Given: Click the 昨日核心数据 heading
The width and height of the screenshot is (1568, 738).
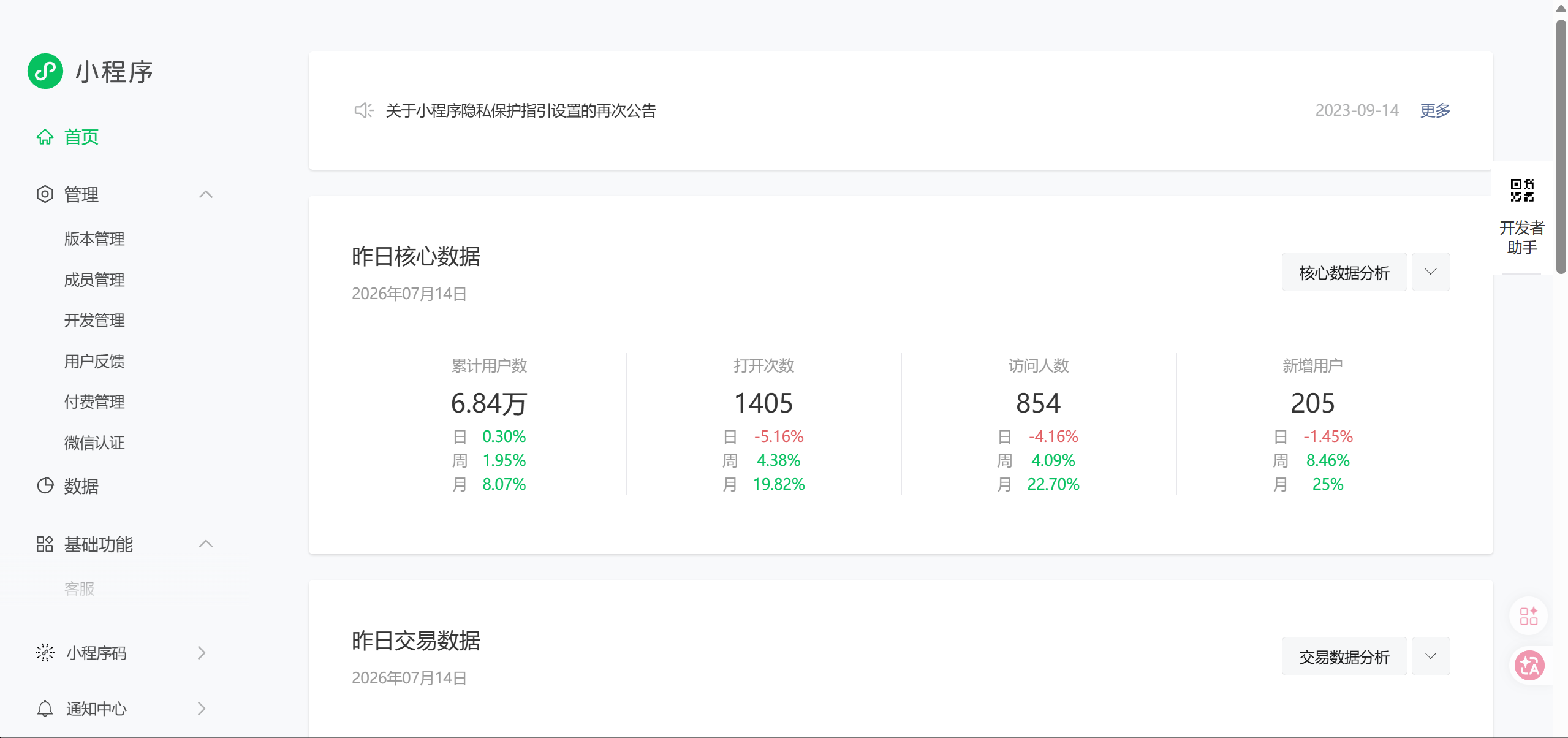Looking at the screenshot, I should point(416,256).
